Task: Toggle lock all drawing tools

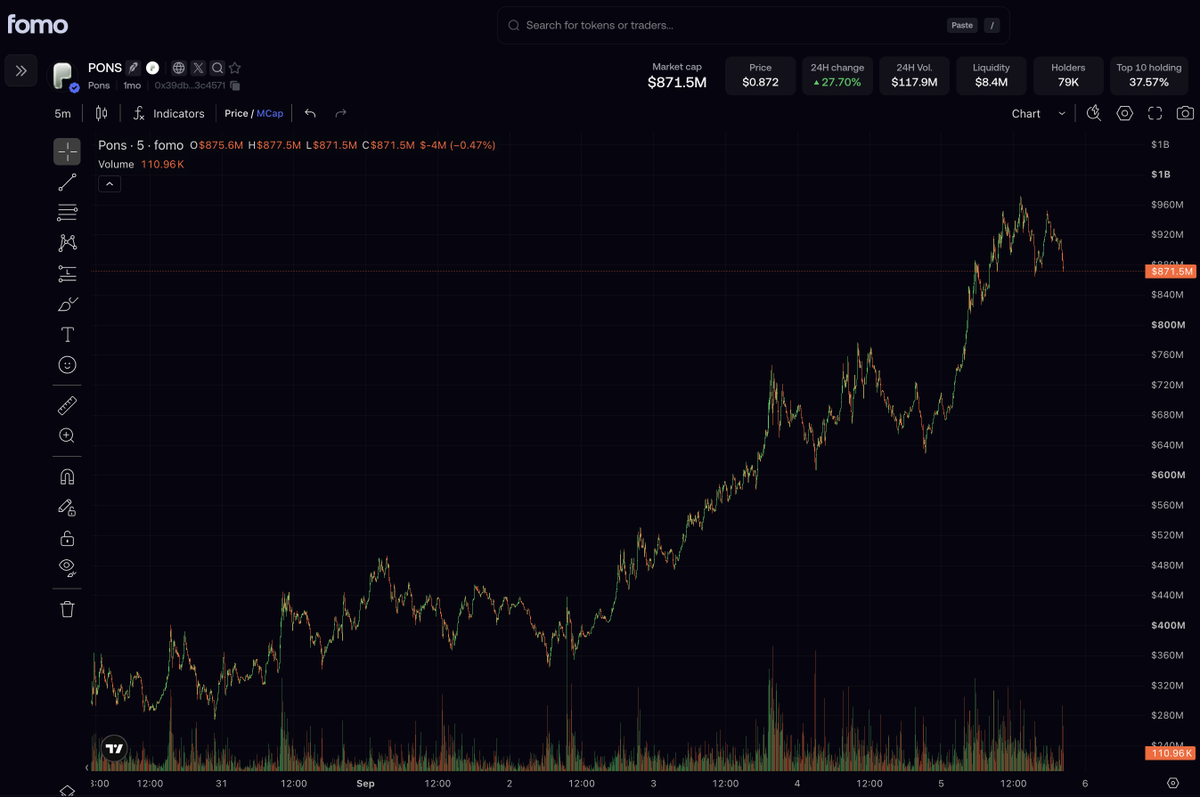Action: click(67, 538)
